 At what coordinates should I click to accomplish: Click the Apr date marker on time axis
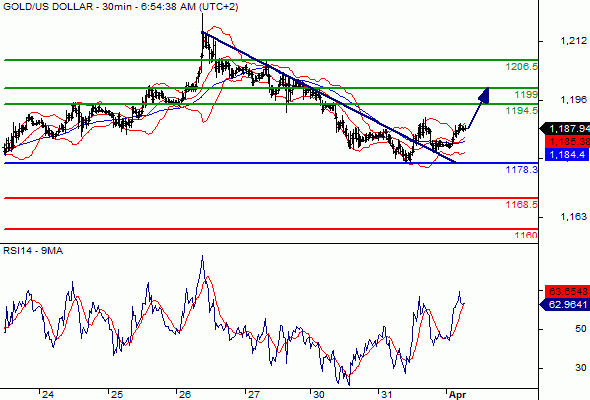coord(458,395)
